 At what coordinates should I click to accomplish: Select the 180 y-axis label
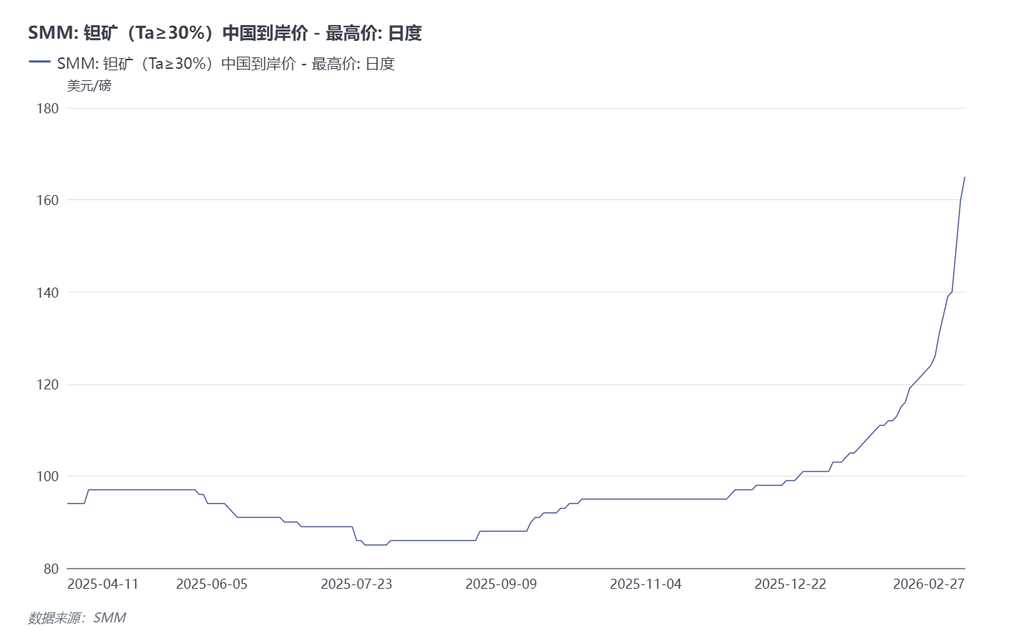pos(48,108)
